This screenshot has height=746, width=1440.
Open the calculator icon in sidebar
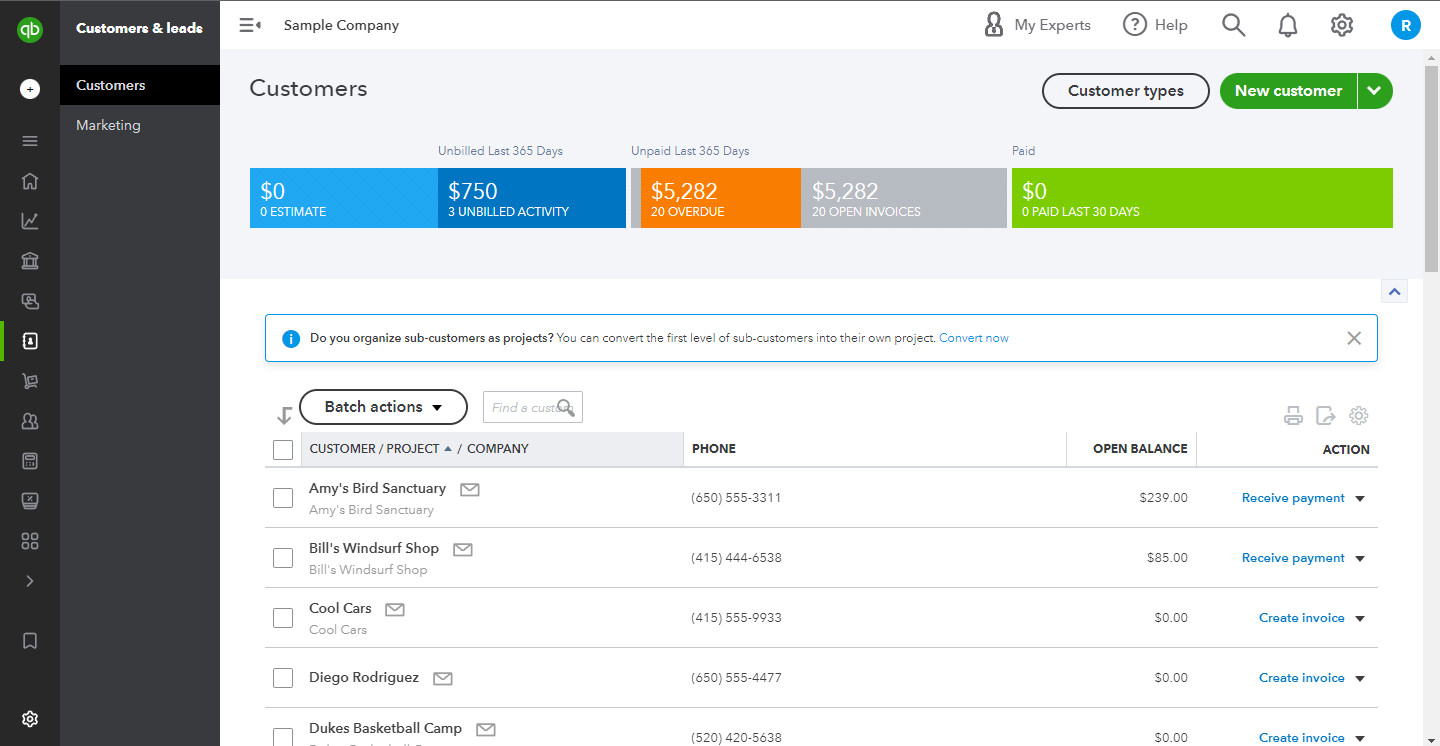point(30,461)
